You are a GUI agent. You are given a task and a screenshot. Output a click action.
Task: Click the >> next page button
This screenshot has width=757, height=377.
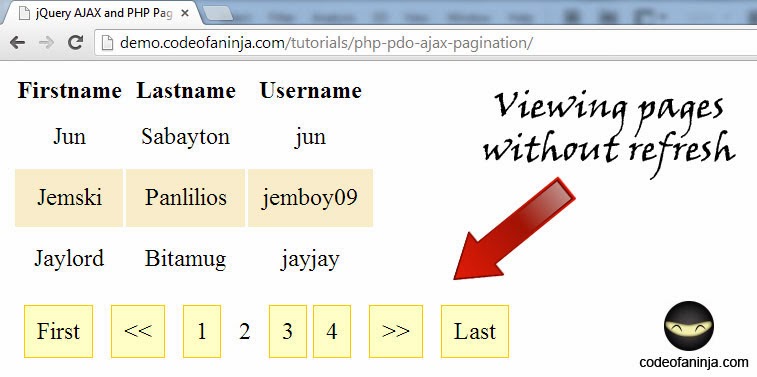[396, 331]
